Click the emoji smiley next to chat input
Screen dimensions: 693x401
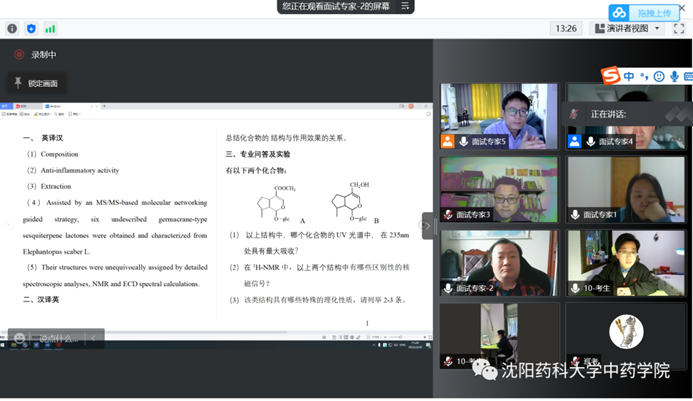pos(19,338)
